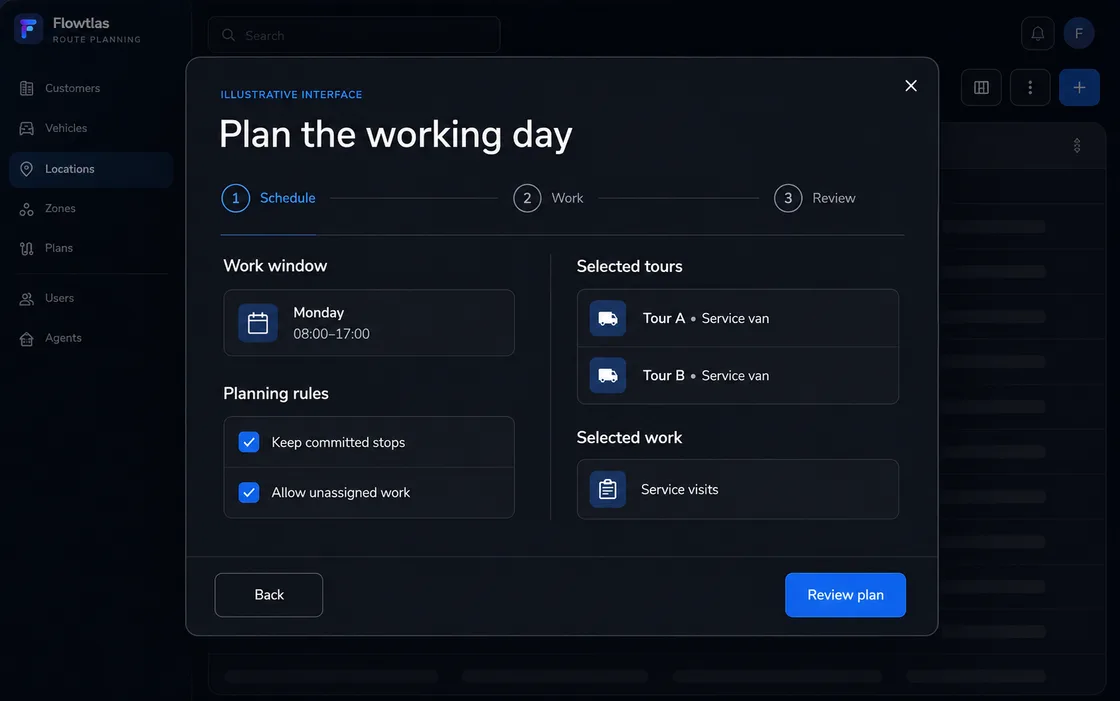Click the 'Plan the working day' heading
The image size is (1120, 701).
[x=396, y=134]
